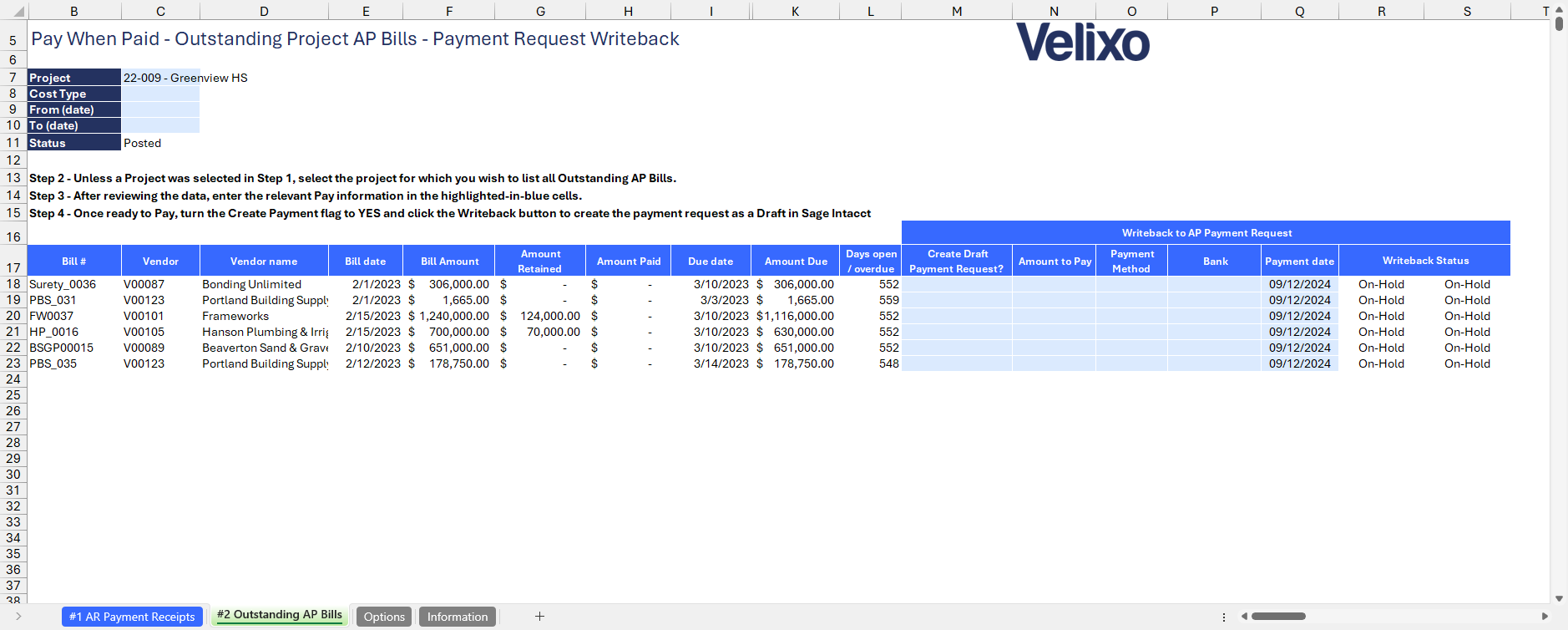Image resolution: width=1568 pixels, height=630 pixels.
Task: Click the Velixo logo
Action: click(x=1083, y=42)
